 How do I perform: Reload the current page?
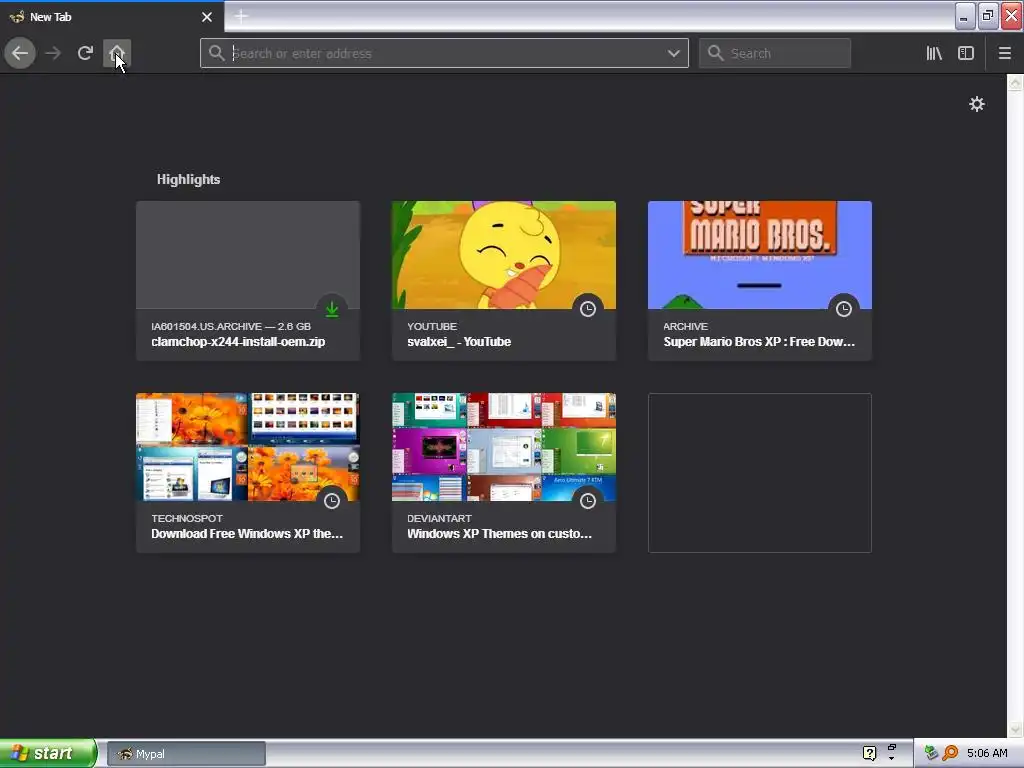(85, 53)
